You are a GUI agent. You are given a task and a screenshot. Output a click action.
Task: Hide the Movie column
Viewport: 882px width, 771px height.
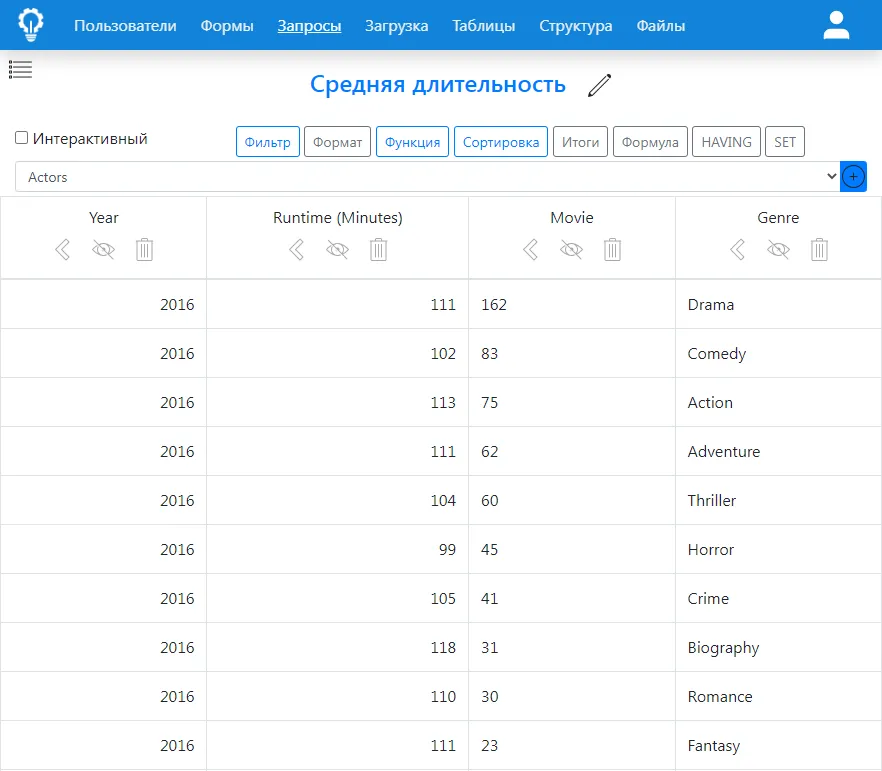[x=572, y=249]
